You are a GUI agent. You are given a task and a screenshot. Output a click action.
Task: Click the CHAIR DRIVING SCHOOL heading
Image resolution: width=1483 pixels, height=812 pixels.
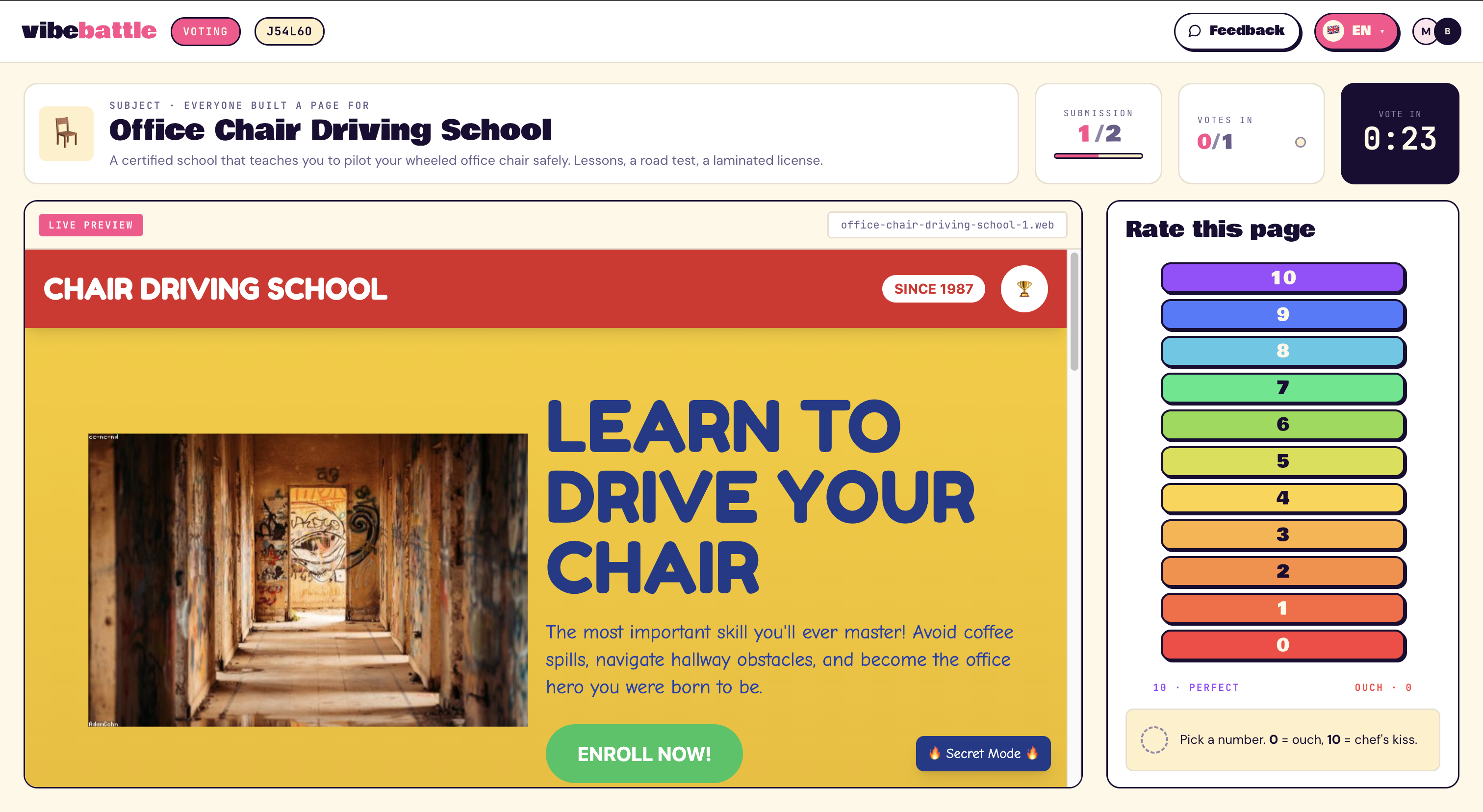click(x=215, y=289)
